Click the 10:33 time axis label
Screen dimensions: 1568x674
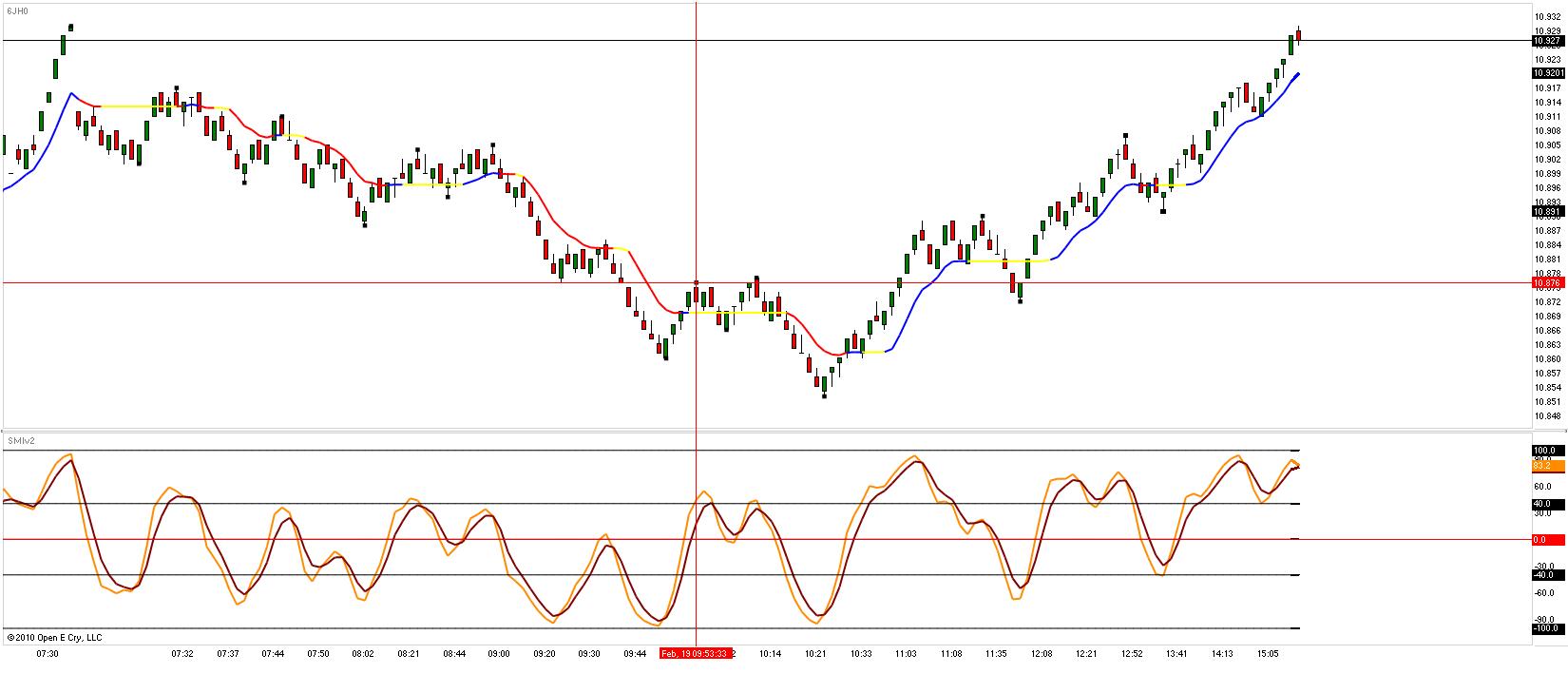tap(861, 654)
